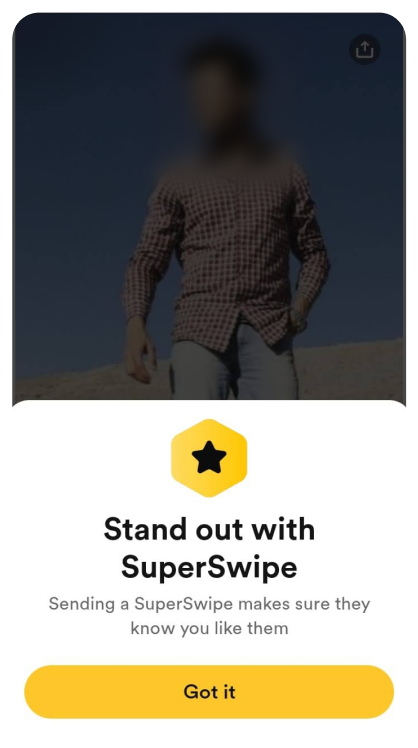This screenshot has width=418, height=748.
Task: Open the dimmed profile photo behind the sheet
Action: click(x=209, y=207)
